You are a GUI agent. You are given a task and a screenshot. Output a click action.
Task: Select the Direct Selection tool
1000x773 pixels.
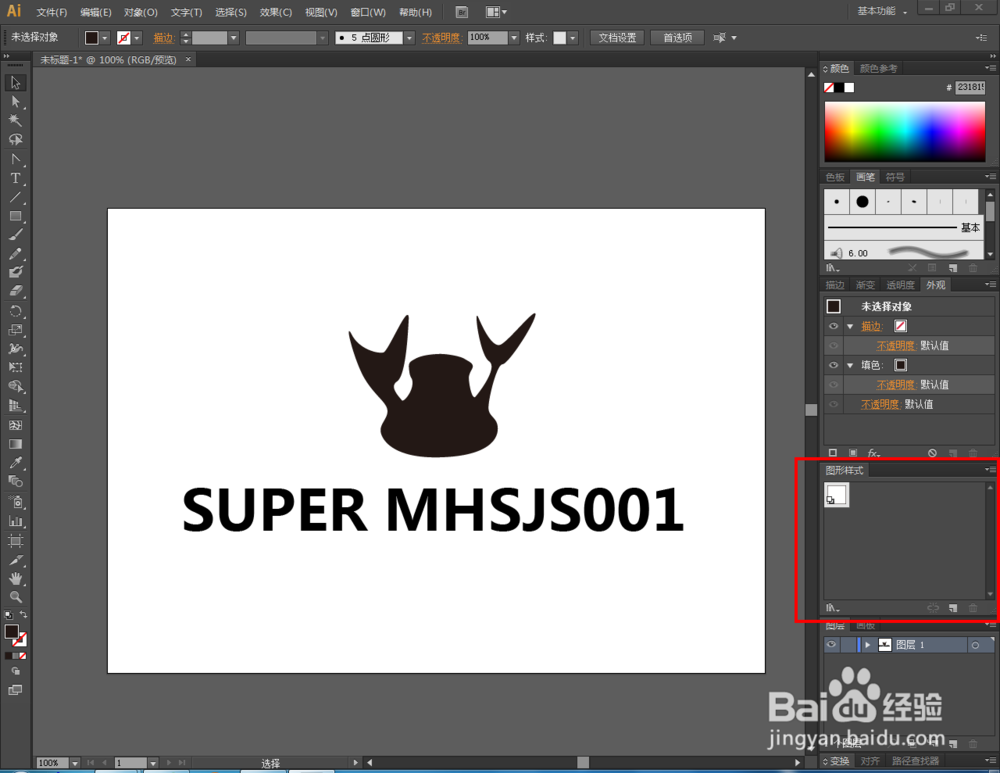[x=15, y=101]
